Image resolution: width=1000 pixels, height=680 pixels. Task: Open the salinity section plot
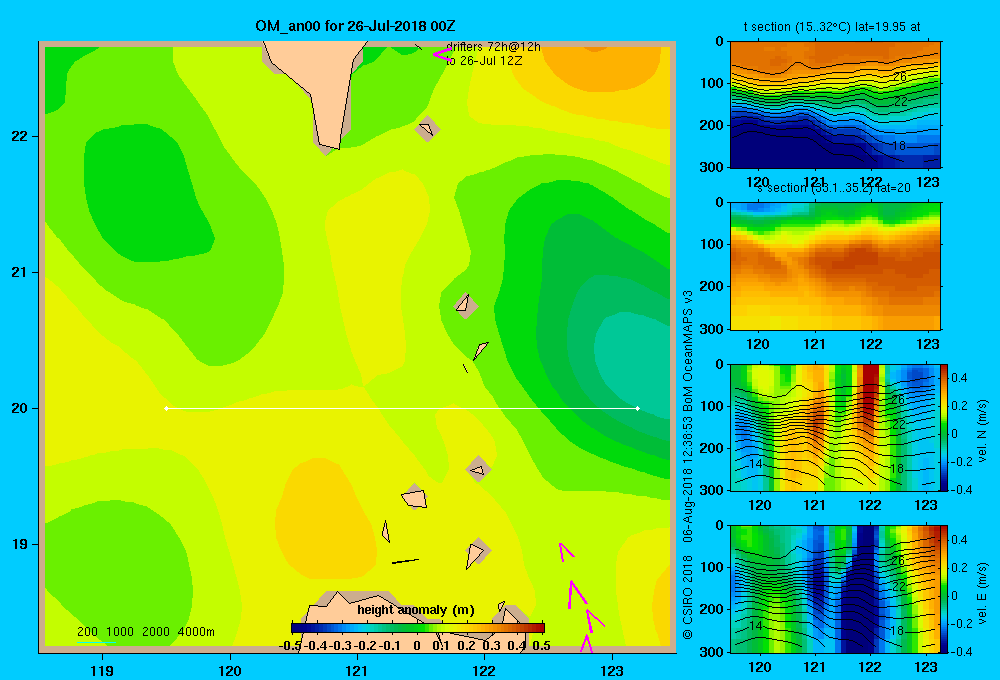[x=835, y=265]
